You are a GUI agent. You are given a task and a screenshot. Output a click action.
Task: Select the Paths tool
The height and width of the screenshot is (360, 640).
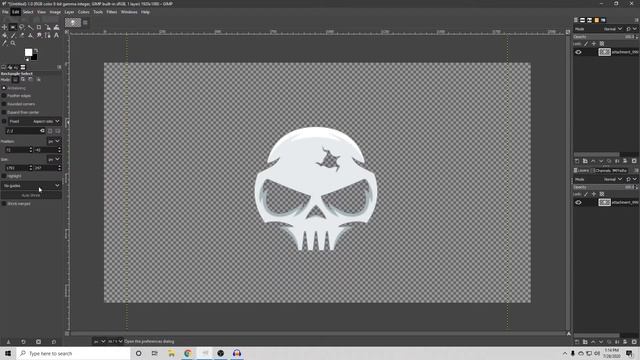point(48,36)
